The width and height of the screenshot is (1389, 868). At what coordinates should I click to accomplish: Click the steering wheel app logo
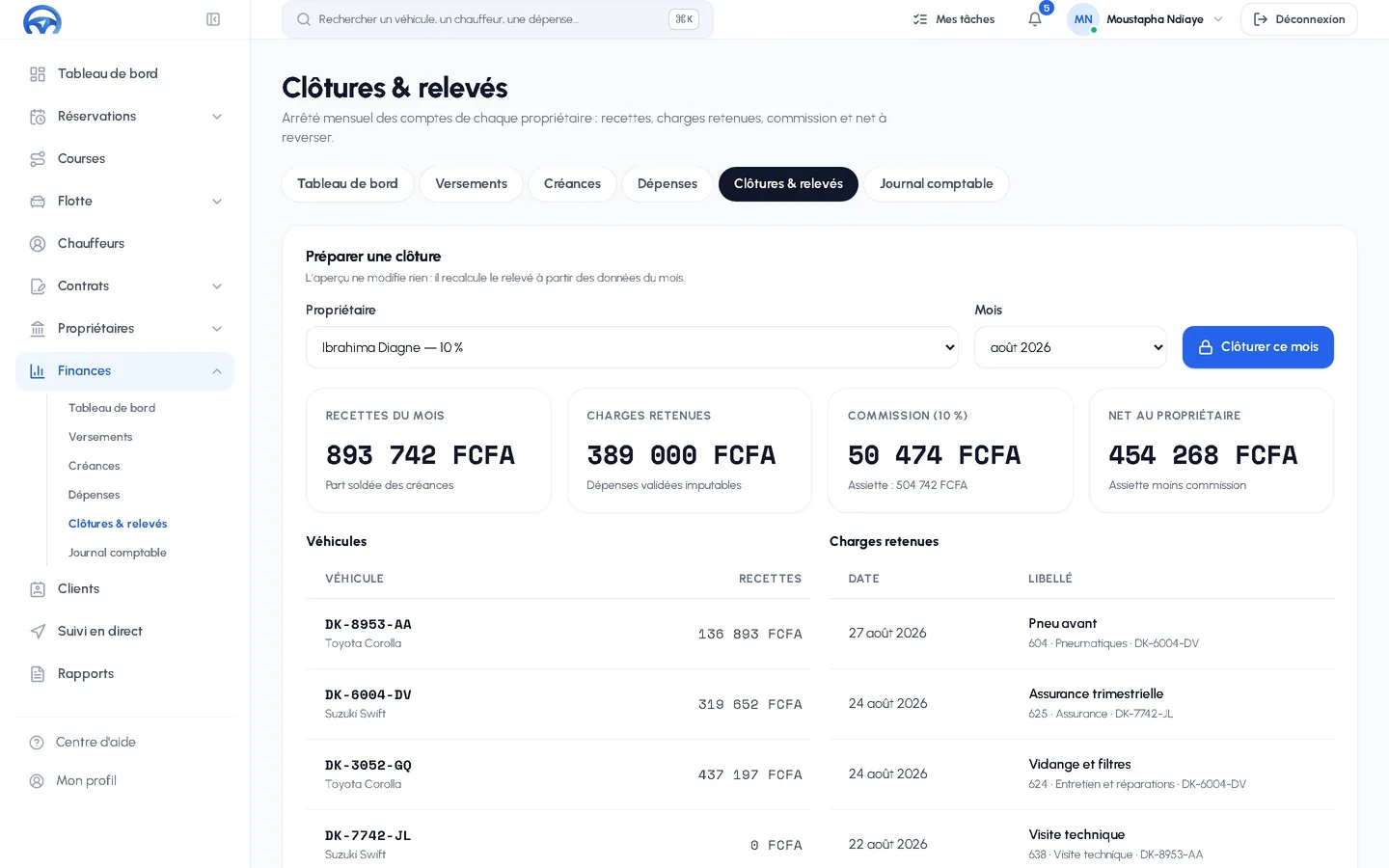pos(42,19)
